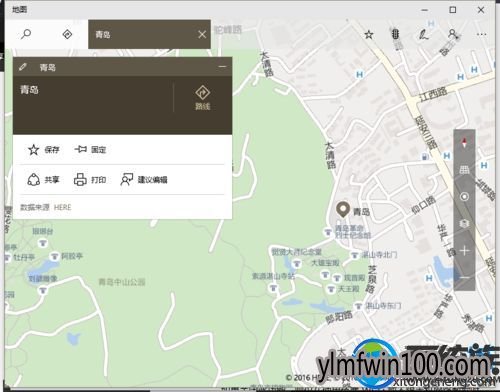
Task: Zoom out with the minus control
Action: click(x=464, y=277)
